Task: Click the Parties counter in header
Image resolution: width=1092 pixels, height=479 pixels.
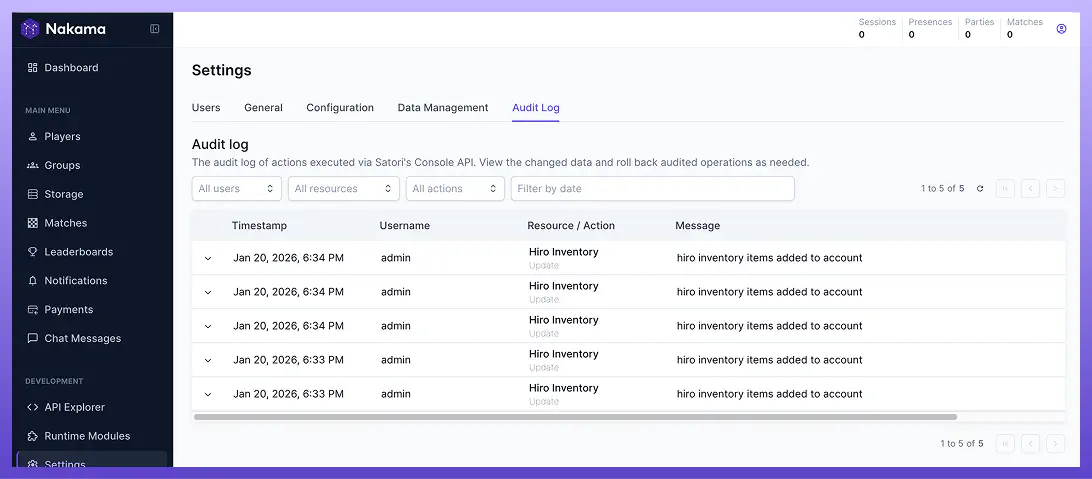Action: point(979,28)
